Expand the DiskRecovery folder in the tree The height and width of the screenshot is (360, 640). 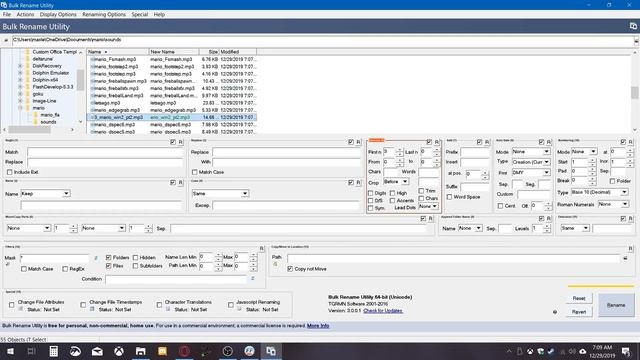[x=20, y=66]
